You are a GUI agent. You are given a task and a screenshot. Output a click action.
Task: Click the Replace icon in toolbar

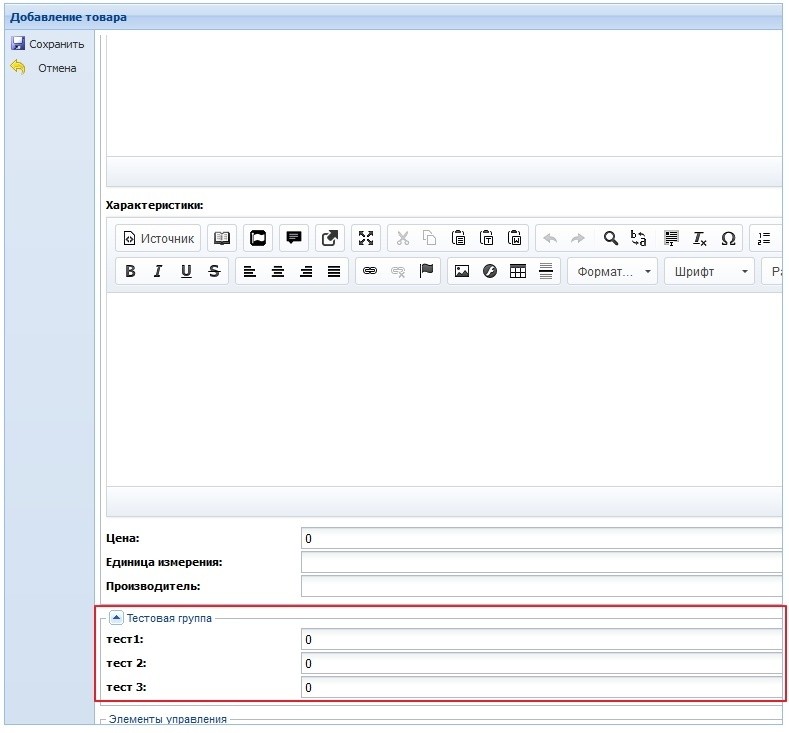pyautogui.click(x=639, y=238)
